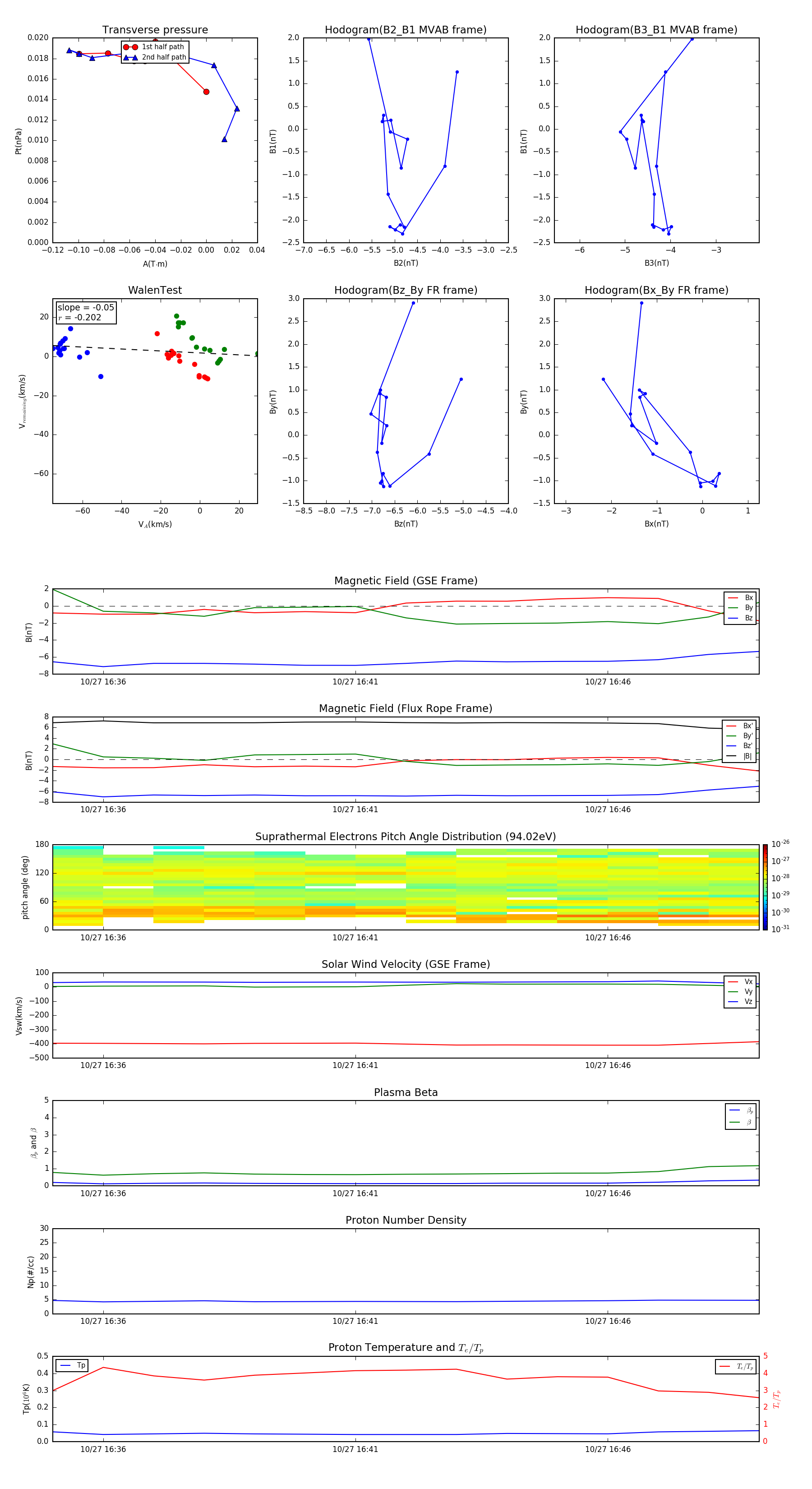Click the "V_A(km/s)" x-axis label
The width and height of the screenshot is (812, 1489).
[x=155, y=525]
